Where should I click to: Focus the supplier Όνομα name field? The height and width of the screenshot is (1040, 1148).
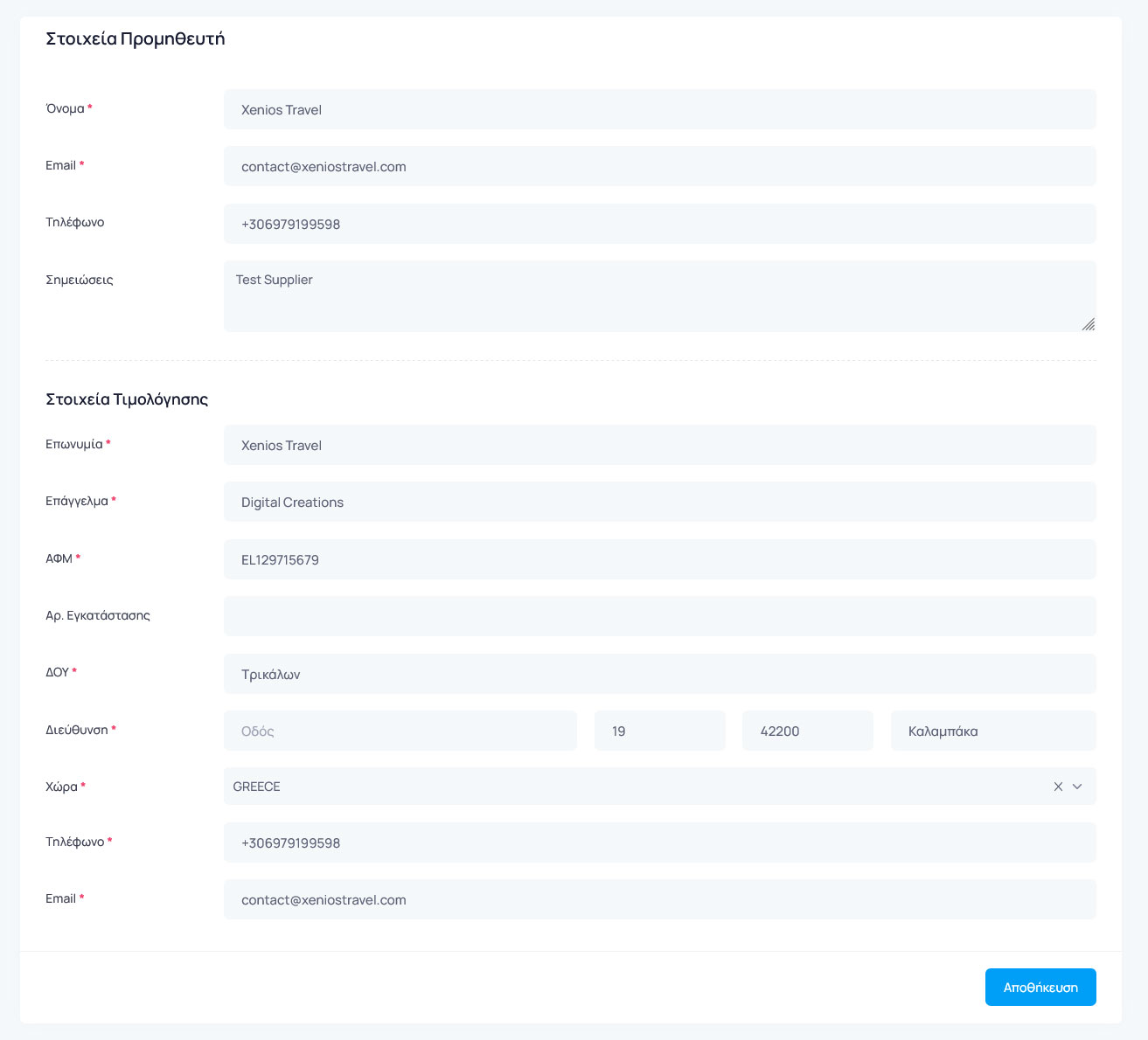(x=659, y=110)
